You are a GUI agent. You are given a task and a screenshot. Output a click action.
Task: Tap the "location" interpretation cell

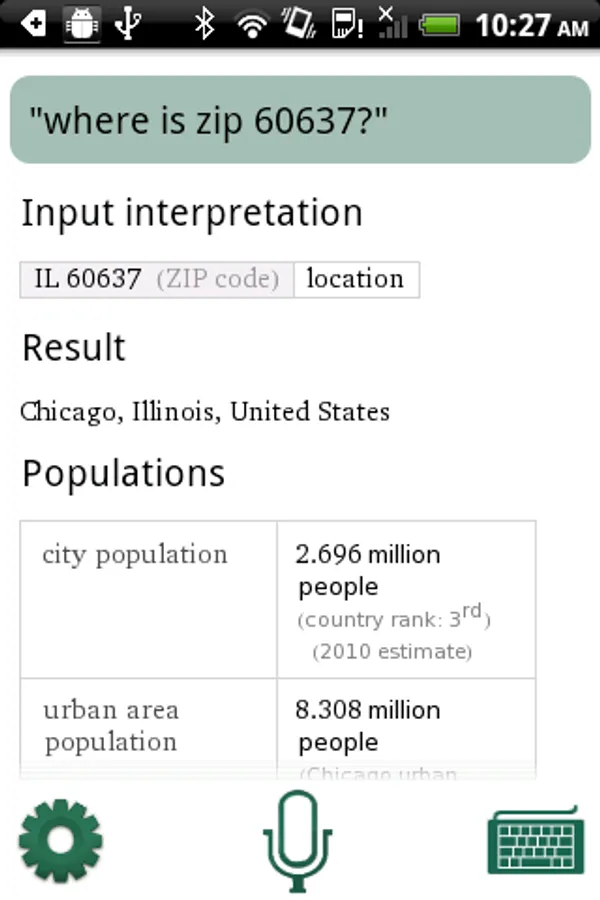click(x=355, y=279)
